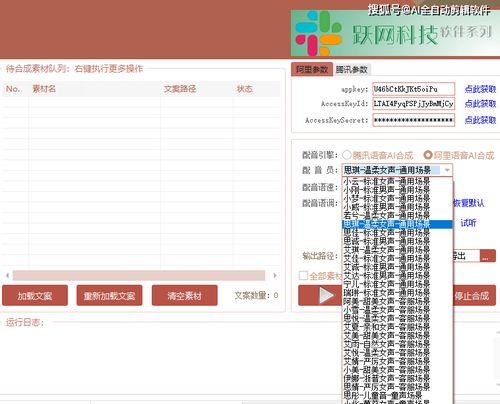Pick 思悦-温柔女声 customer service voice
500x404 pixels.
[397, 318]
